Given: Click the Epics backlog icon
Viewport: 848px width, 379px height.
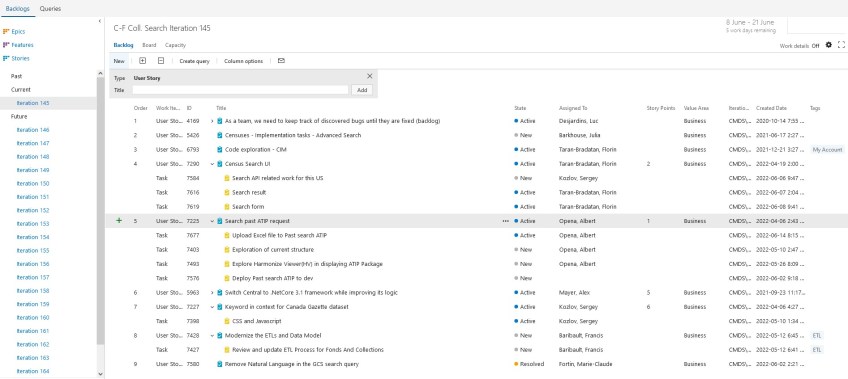Looking at the screenshot, I should coord(6,31).
